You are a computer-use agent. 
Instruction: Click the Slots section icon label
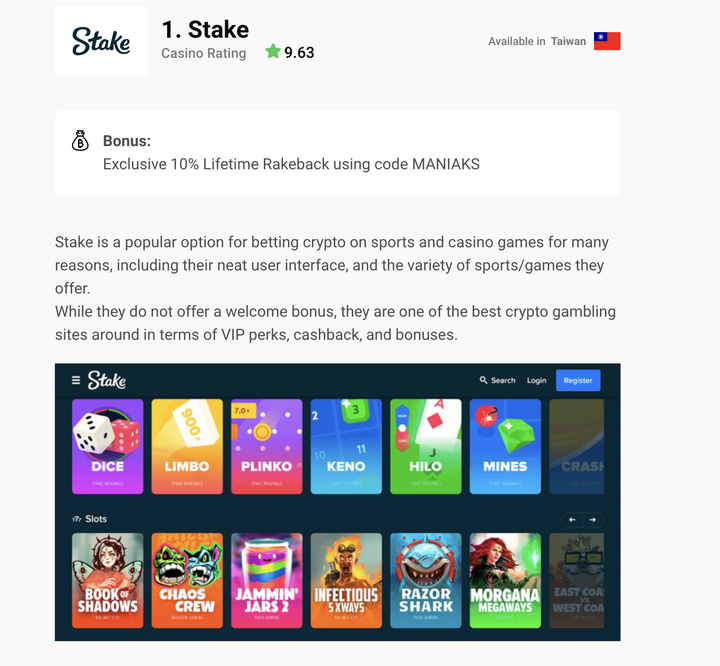coord(90,519)
